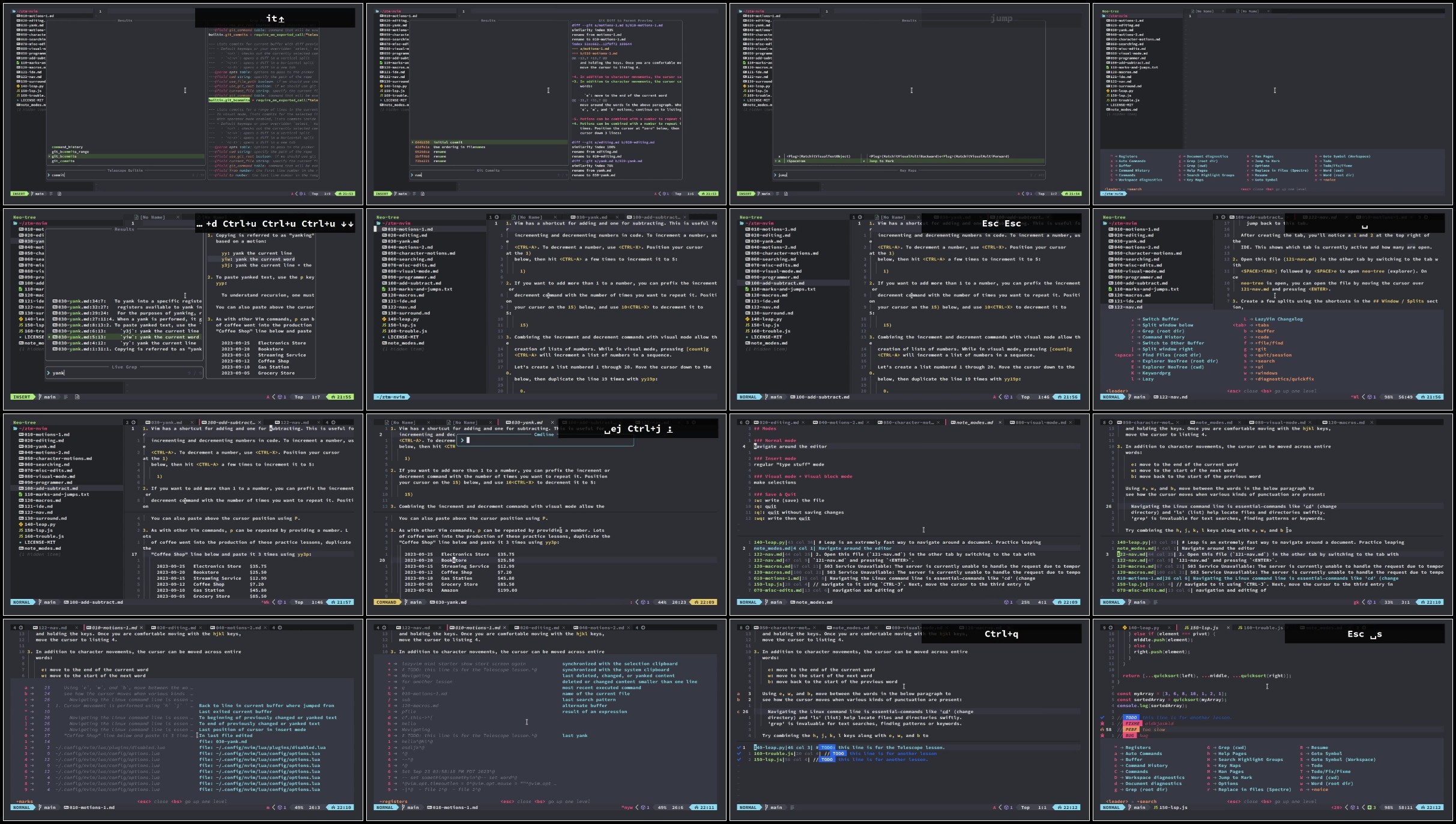
Task: Choose Replace in files (Spectre) in 150-lsp.js panel
Action: pyautogui.click(x=1255, y=790)
